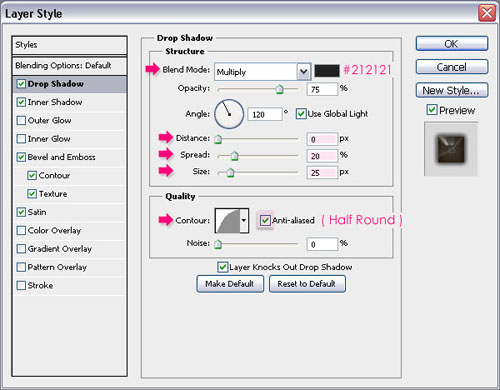Screen dimensions: 500x390
Task: Select the Styles entry in the list
Action: pos(69,45)
